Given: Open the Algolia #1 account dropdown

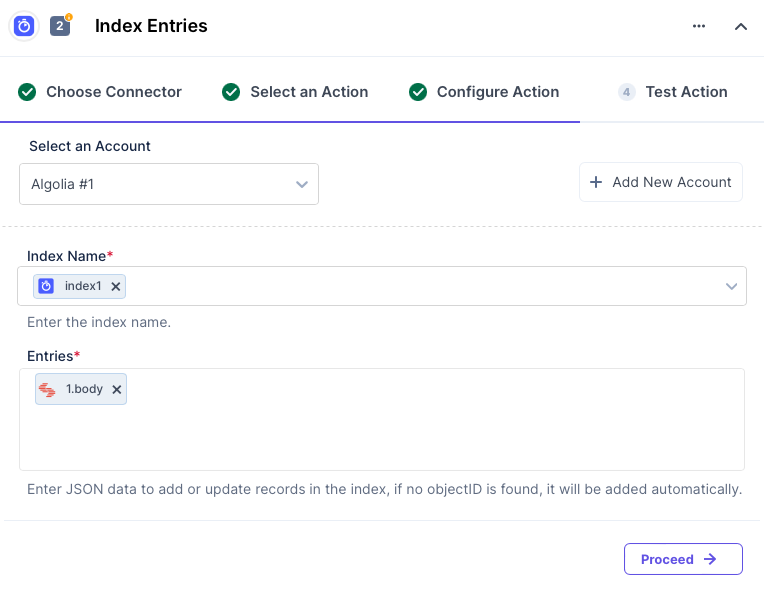Looking at the screenshot, I should 169,185.
